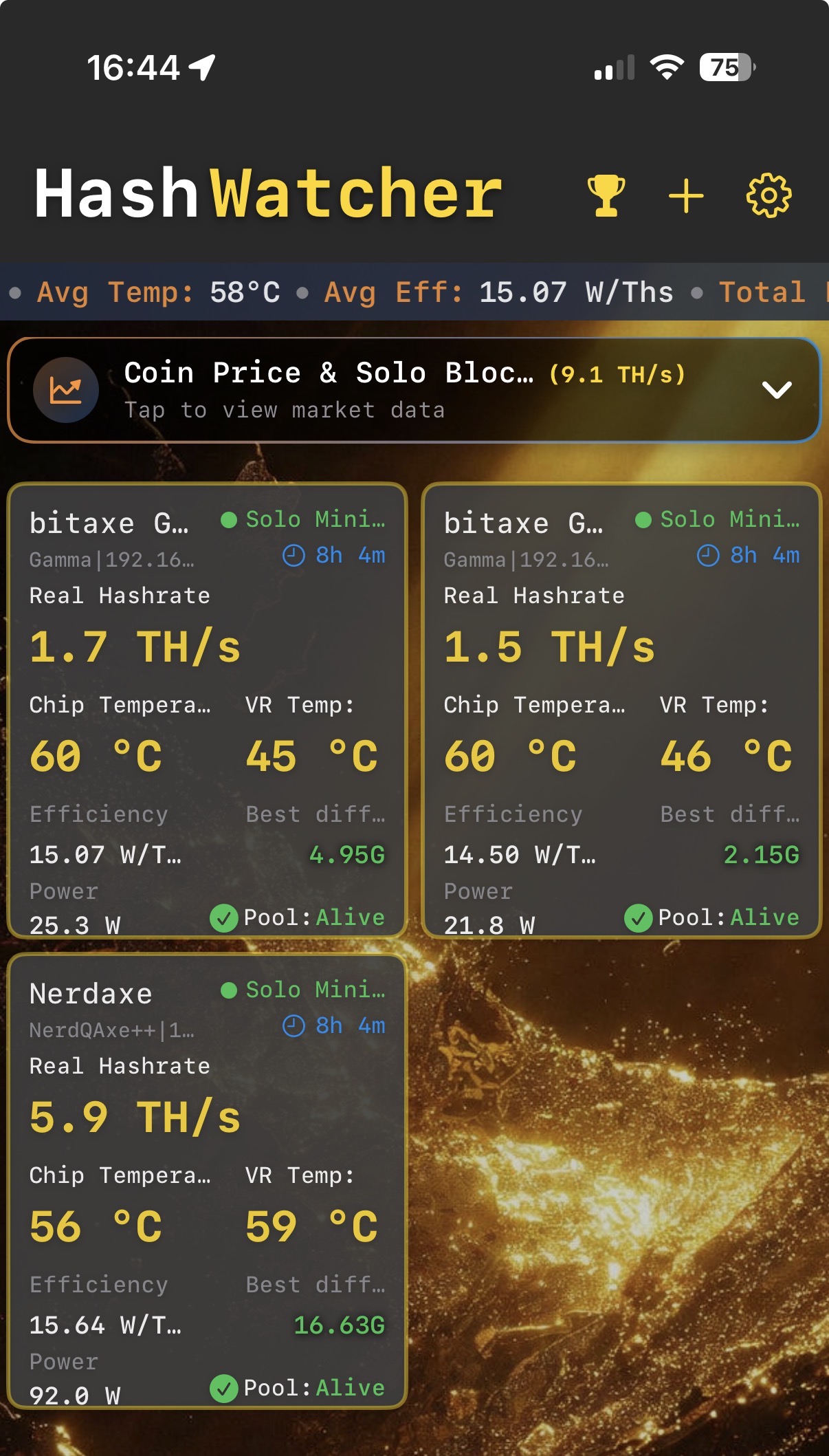
Task: Tap the first bitaxe uptime clock icon
Action: (294, 556)
